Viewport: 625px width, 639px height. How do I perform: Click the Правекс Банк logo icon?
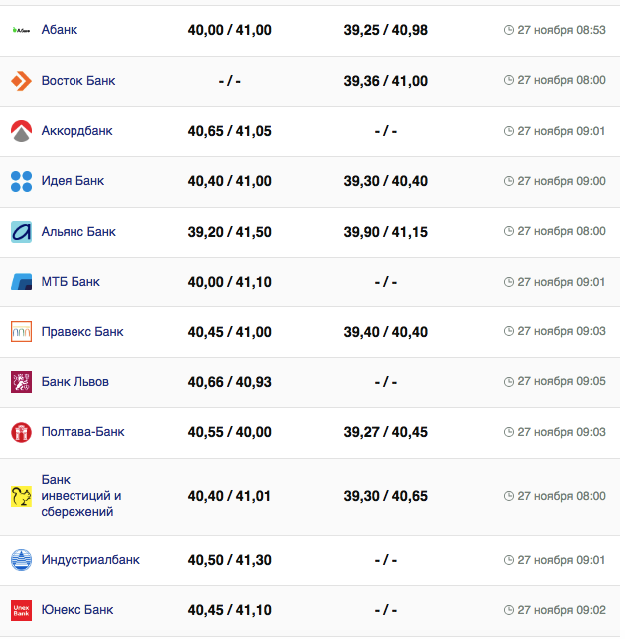21,332
